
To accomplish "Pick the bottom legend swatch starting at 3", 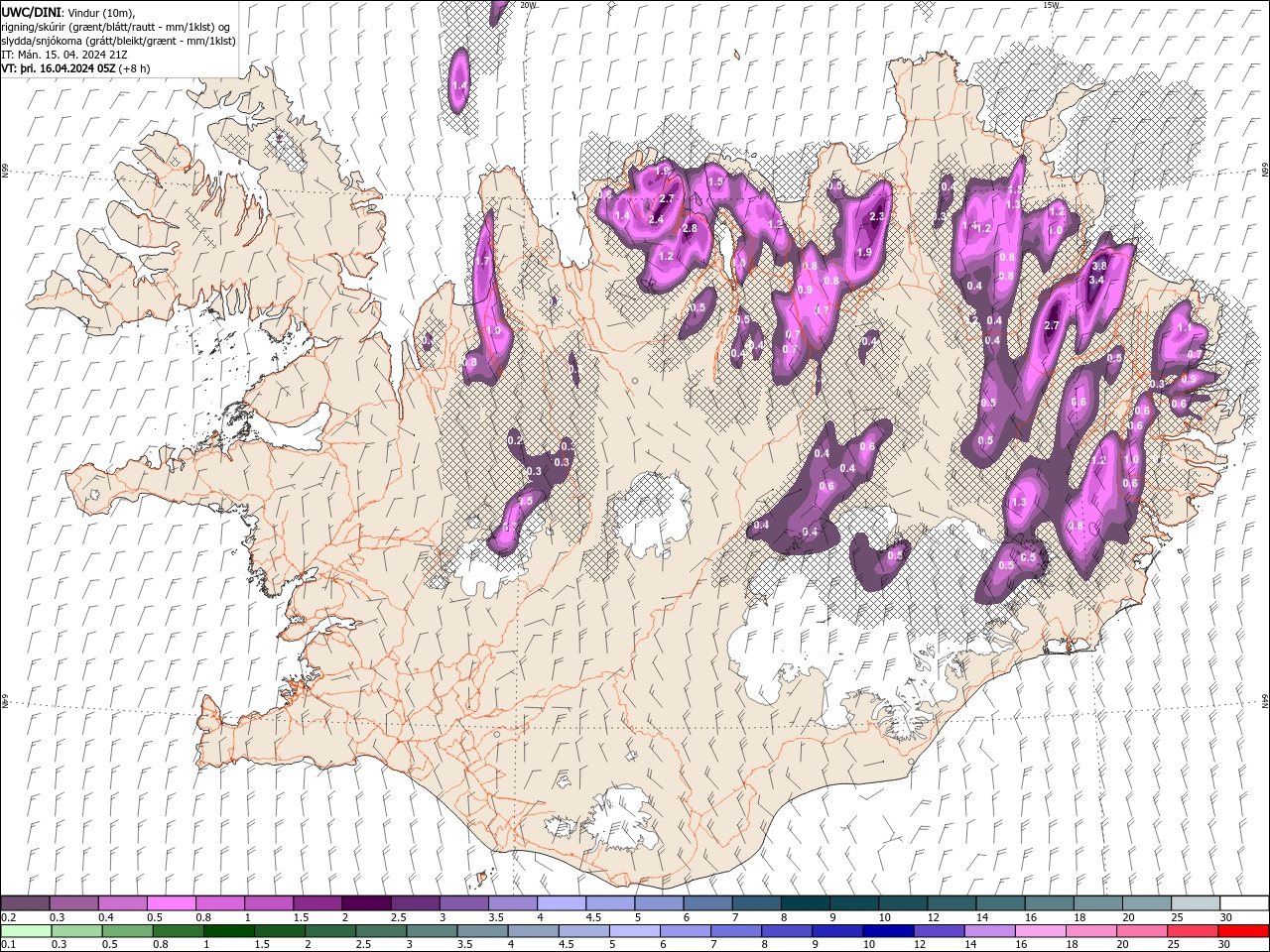I will click(432, 931).
